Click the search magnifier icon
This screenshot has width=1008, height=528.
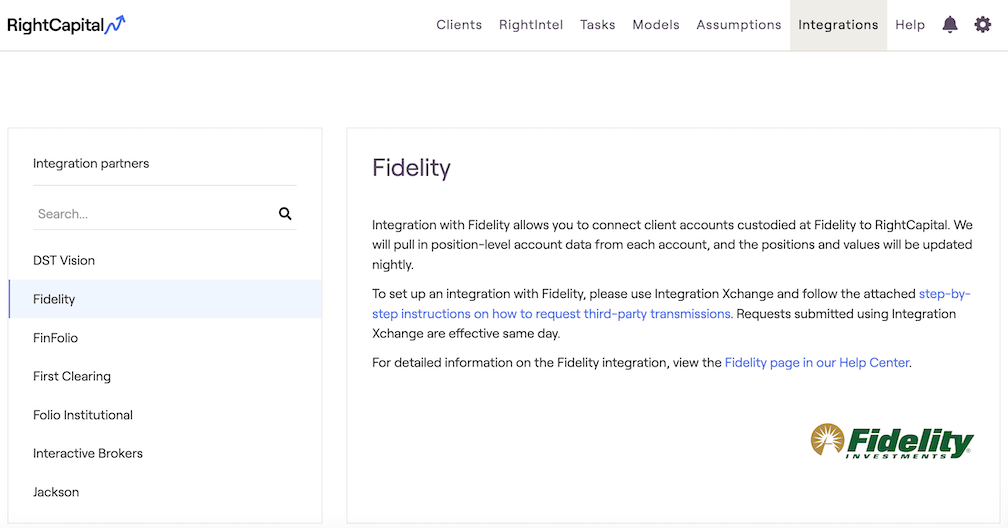(x=285, y=214)
